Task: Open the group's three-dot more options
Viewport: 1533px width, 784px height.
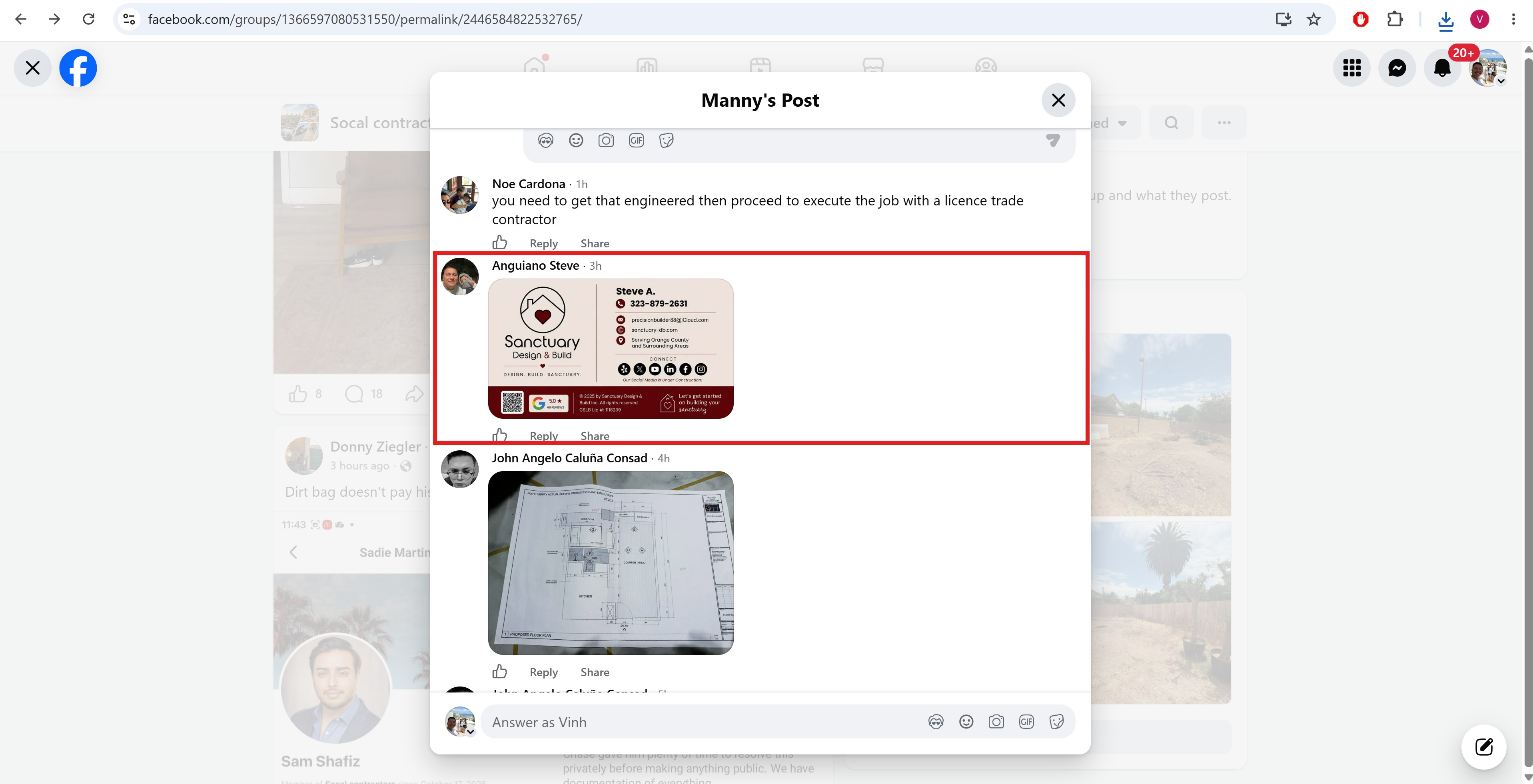Action: click(x=1224, y=123)
